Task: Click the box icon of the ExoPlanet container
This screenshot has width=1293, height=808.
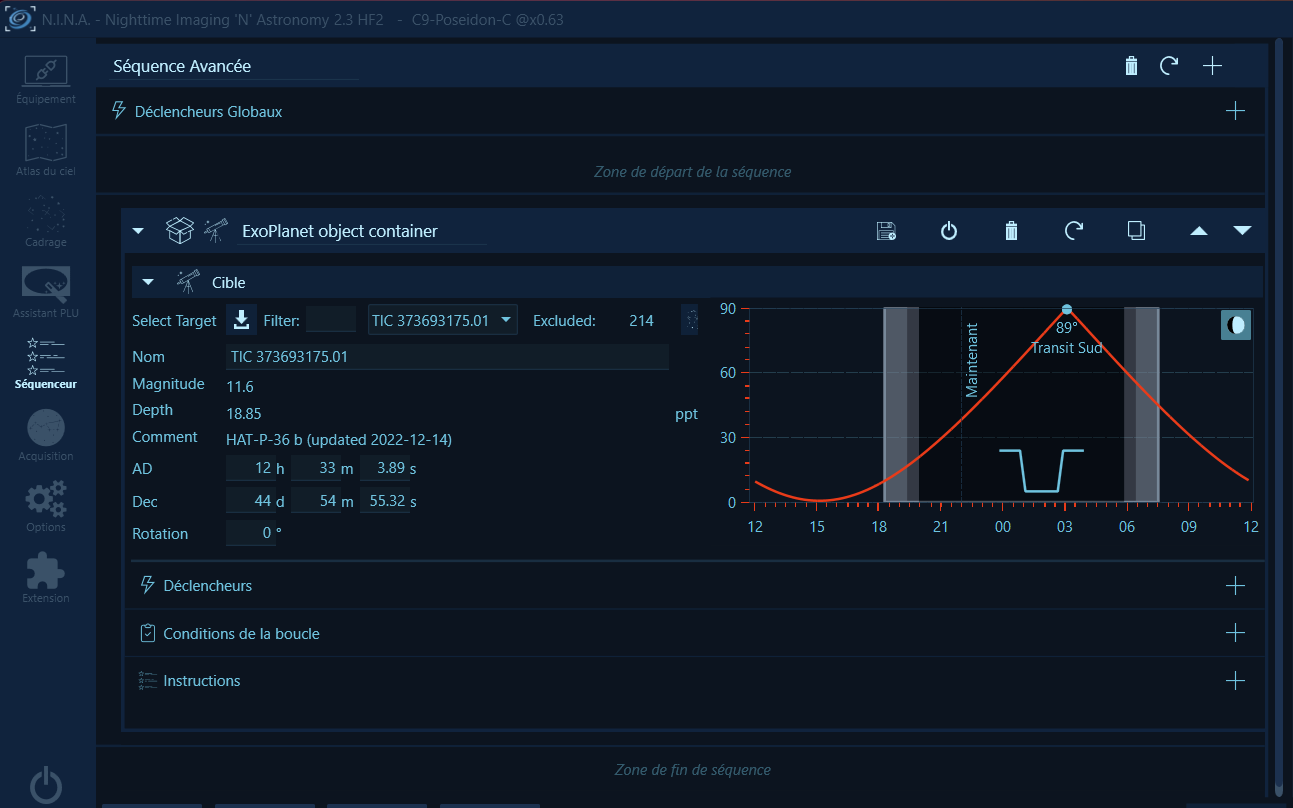Action: [179, 231]
